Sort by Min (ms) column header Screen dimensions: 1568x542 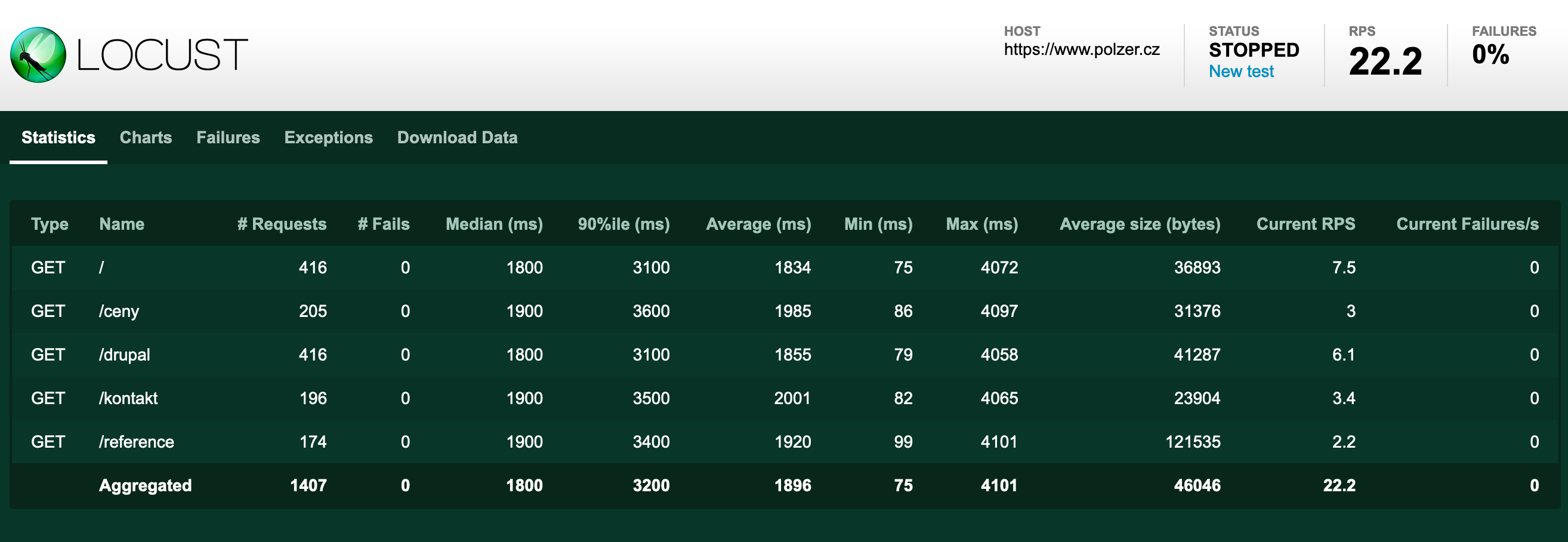point(878,224)
